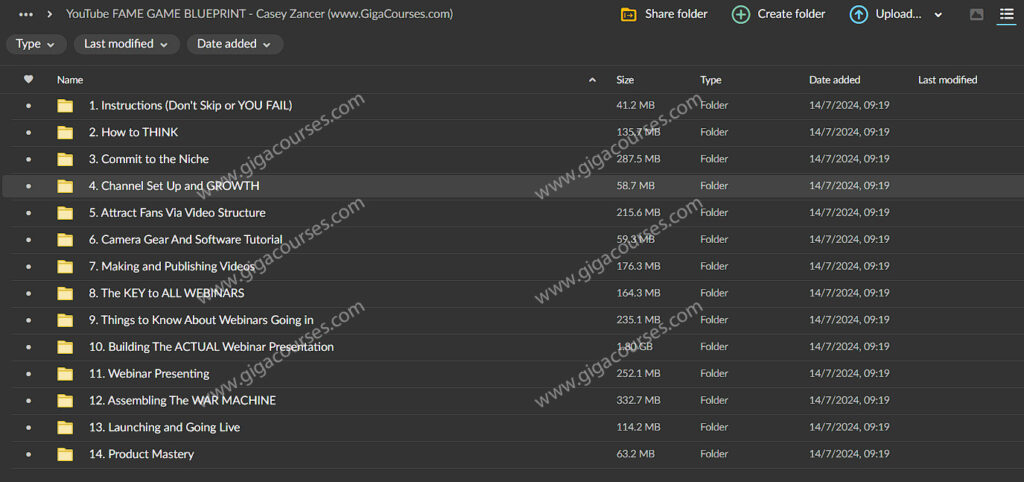
Task: Toggle favourite dot for 13. Launching
Action: click(28, 427)
